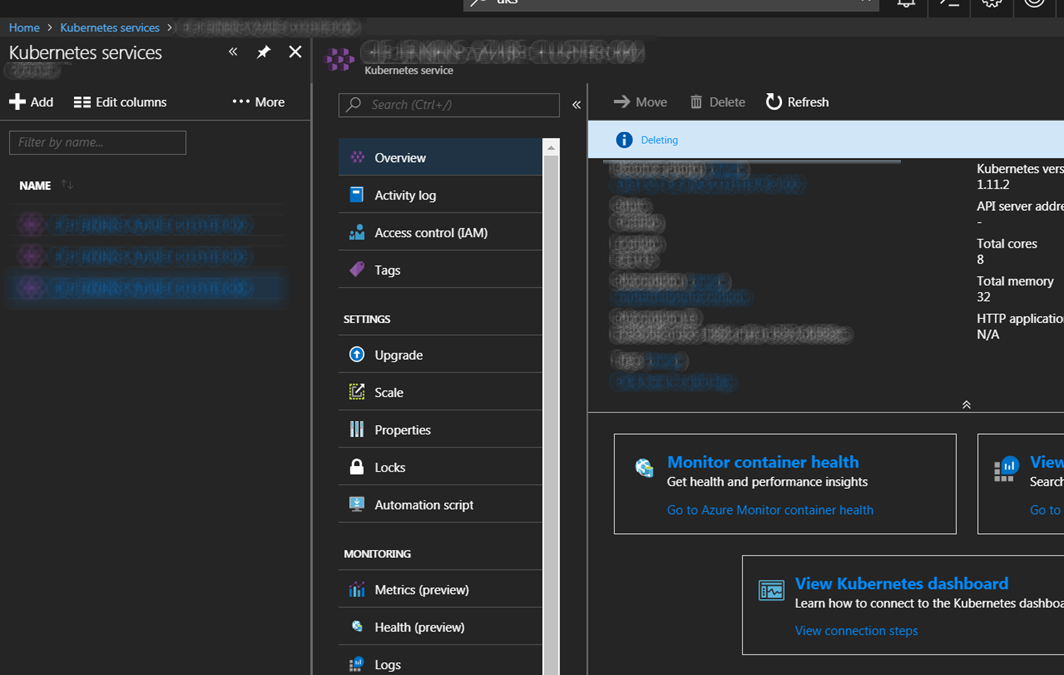The image size is (1064, 675).
Task: Click the Total memory value 32
Action: 983,297
